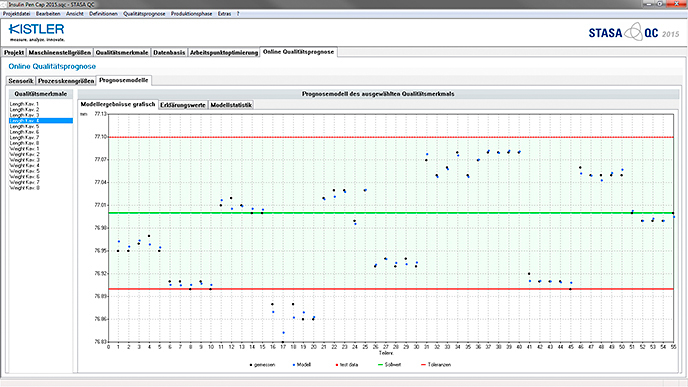The image size is (688, 387).
Task: Switch to the Qualitätsmerkmale main tab
Action: 122,52
